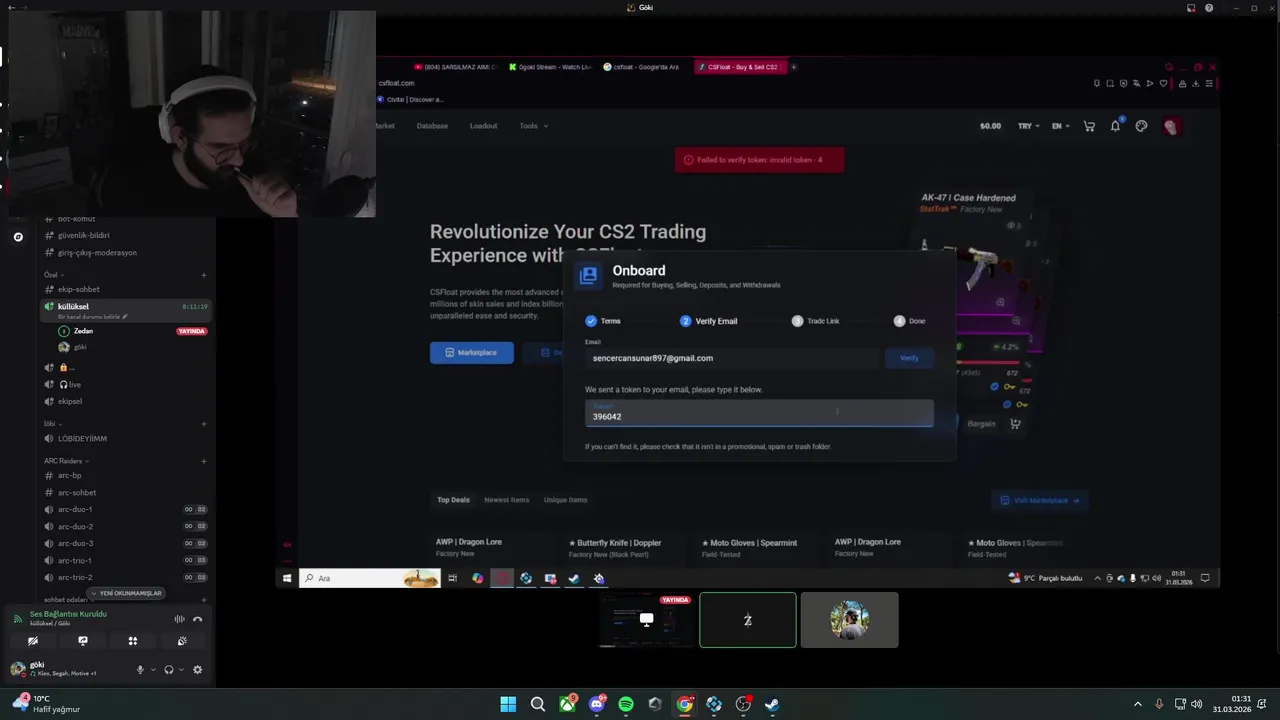The image size is (1280, 720).
Task: Click Bargain button on AK-47 card
Action: (x=981, y=424)
